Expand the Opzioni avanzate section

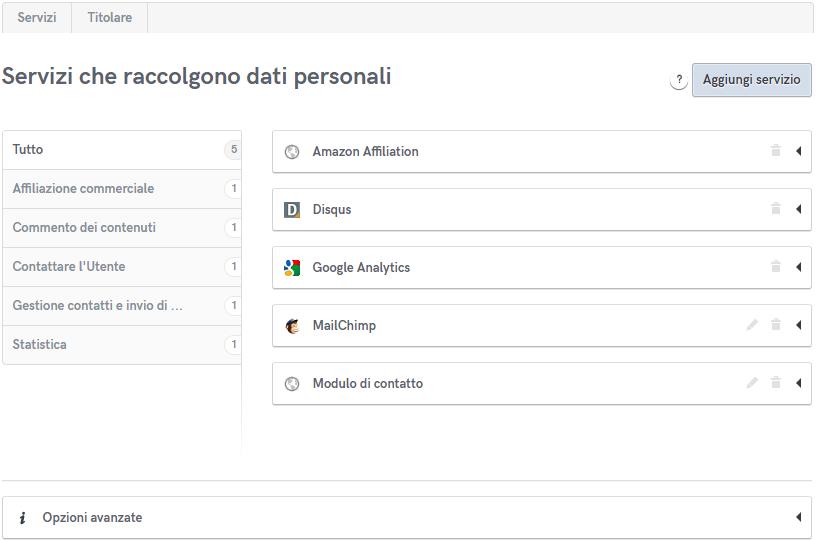coord(799,517)
